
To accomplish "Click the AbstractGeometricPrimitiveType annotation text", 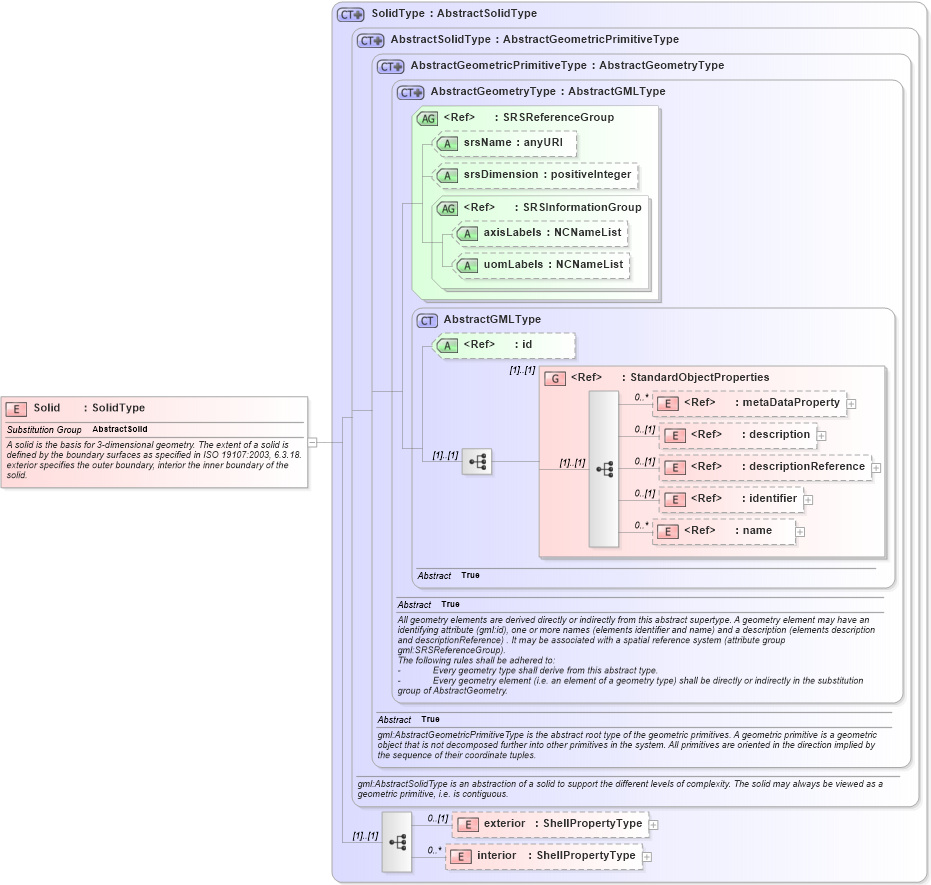I will tap(626, 745).
